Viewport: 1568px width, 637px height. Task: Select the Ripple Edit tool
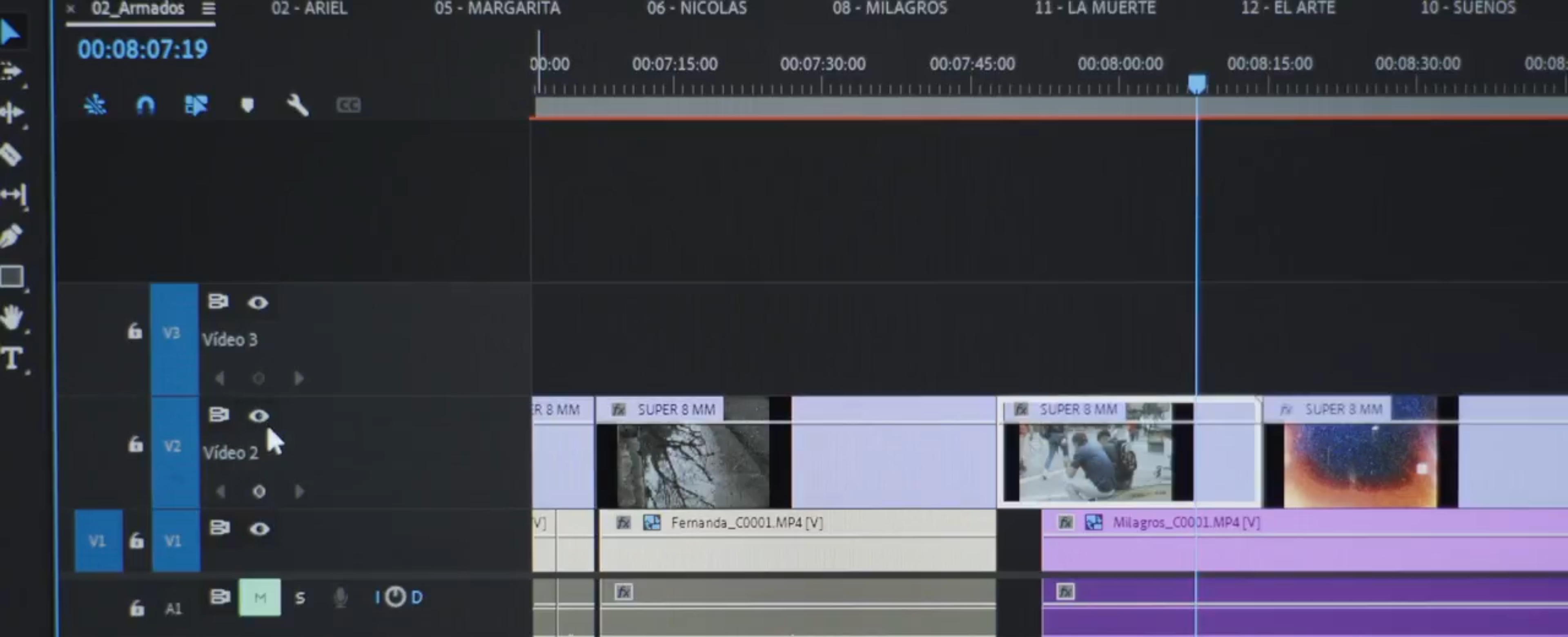(x=11, y=112)
